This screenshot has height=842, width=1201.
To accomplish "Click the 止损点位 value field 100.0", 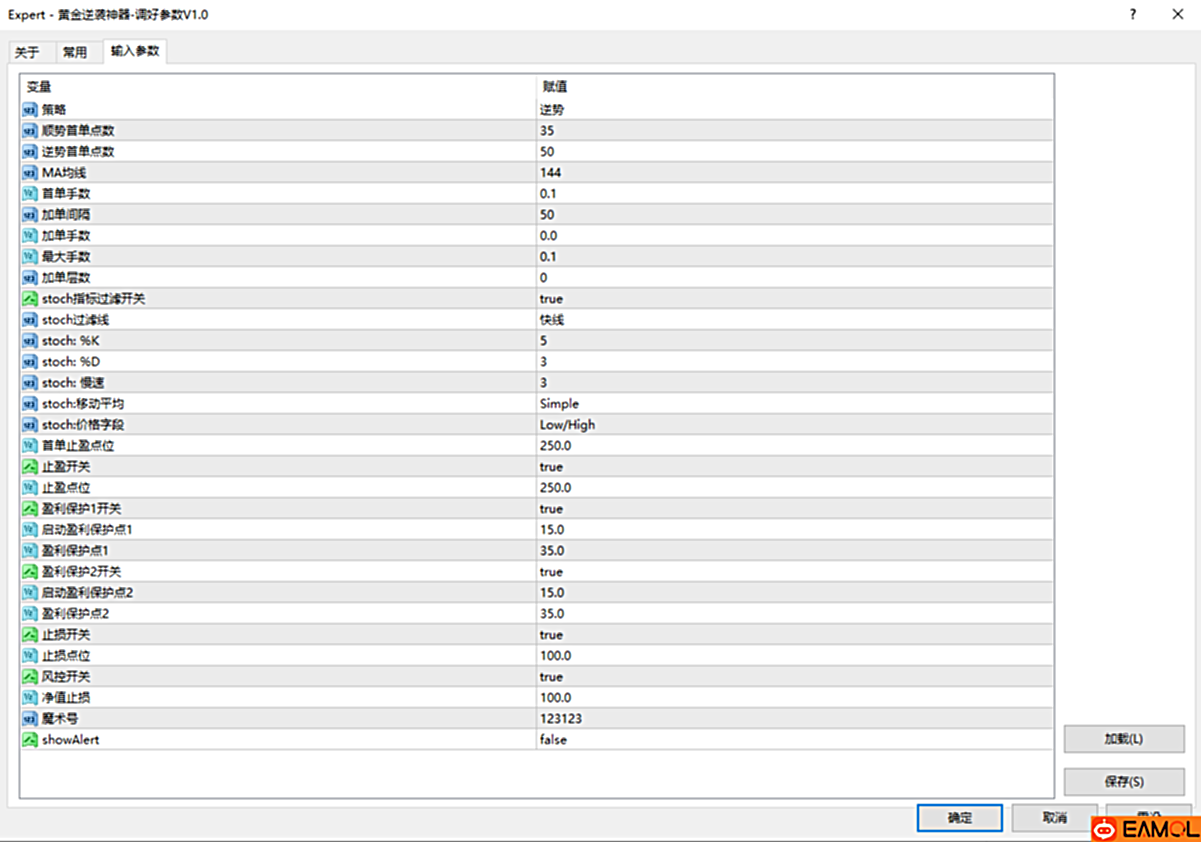I will click(x=555, y=656).
